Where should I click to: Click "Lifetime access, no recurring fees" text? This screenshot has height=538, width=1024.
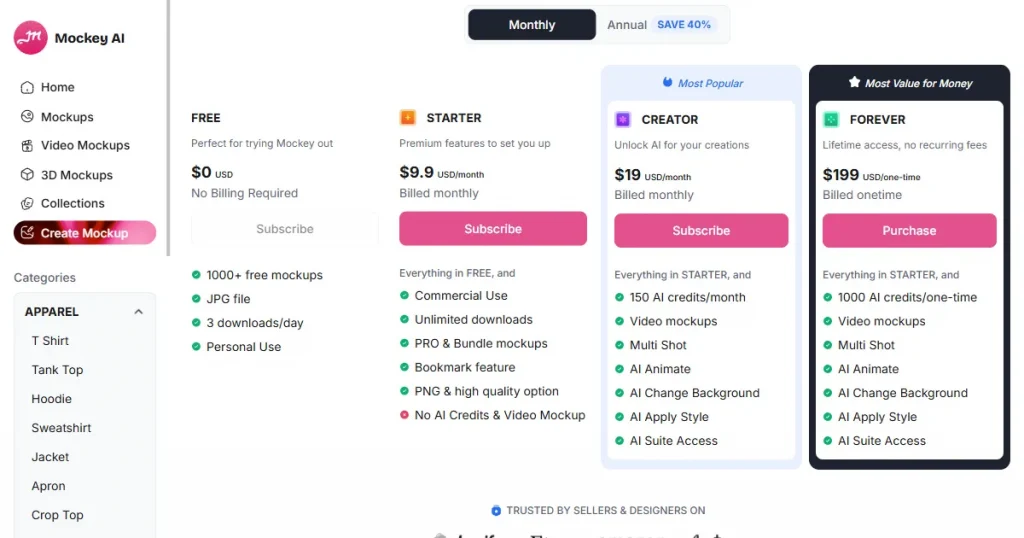pos(904,145)
